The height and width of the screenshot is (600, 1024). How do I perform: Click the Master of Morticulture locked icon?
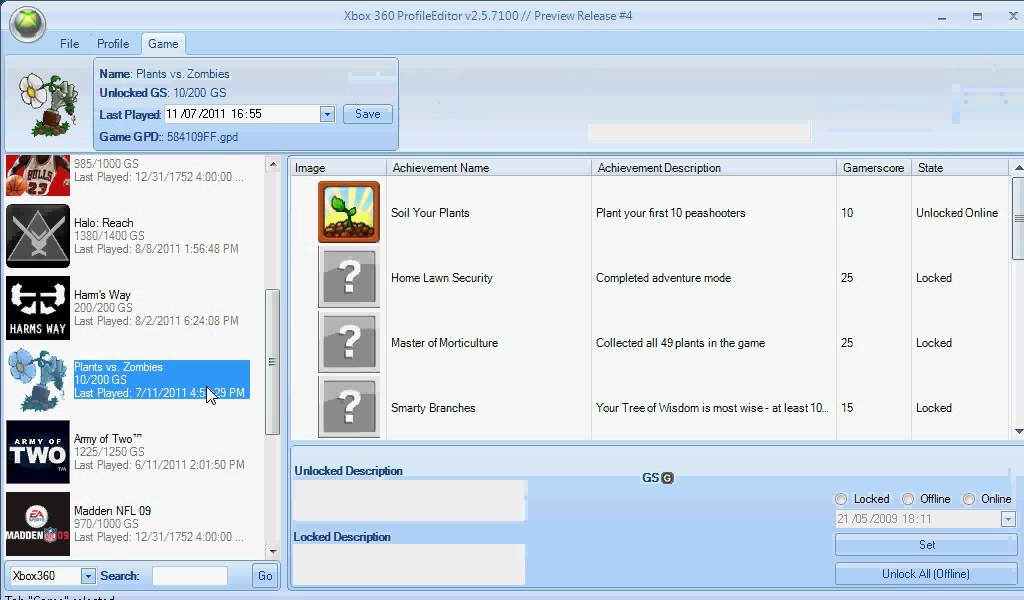(349, 342)
